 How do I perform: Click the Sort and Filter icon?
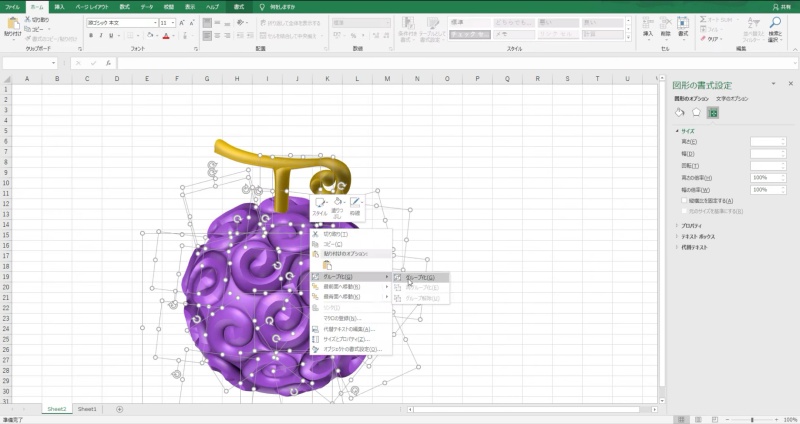click(x=754, y=23)
